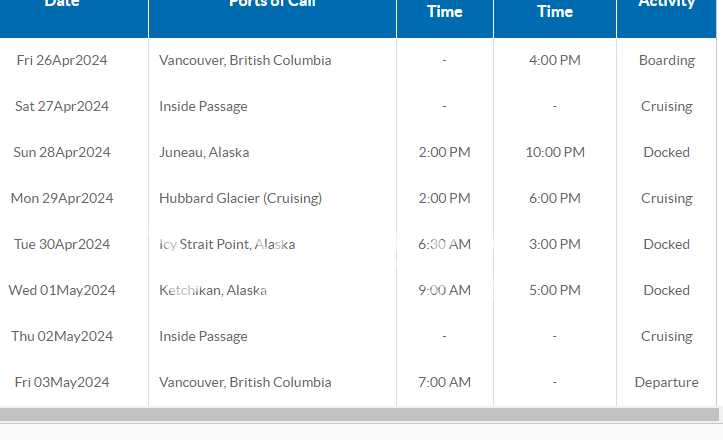Select the Fri 03May2024 date cell
This screenshot has width=723, height=440.
(62, 382)
